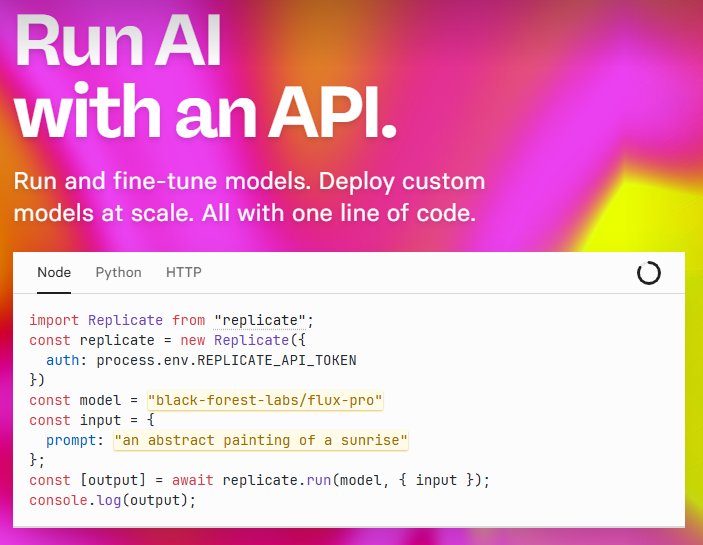Click the await keyword in the code

click(x=187, y=480)
